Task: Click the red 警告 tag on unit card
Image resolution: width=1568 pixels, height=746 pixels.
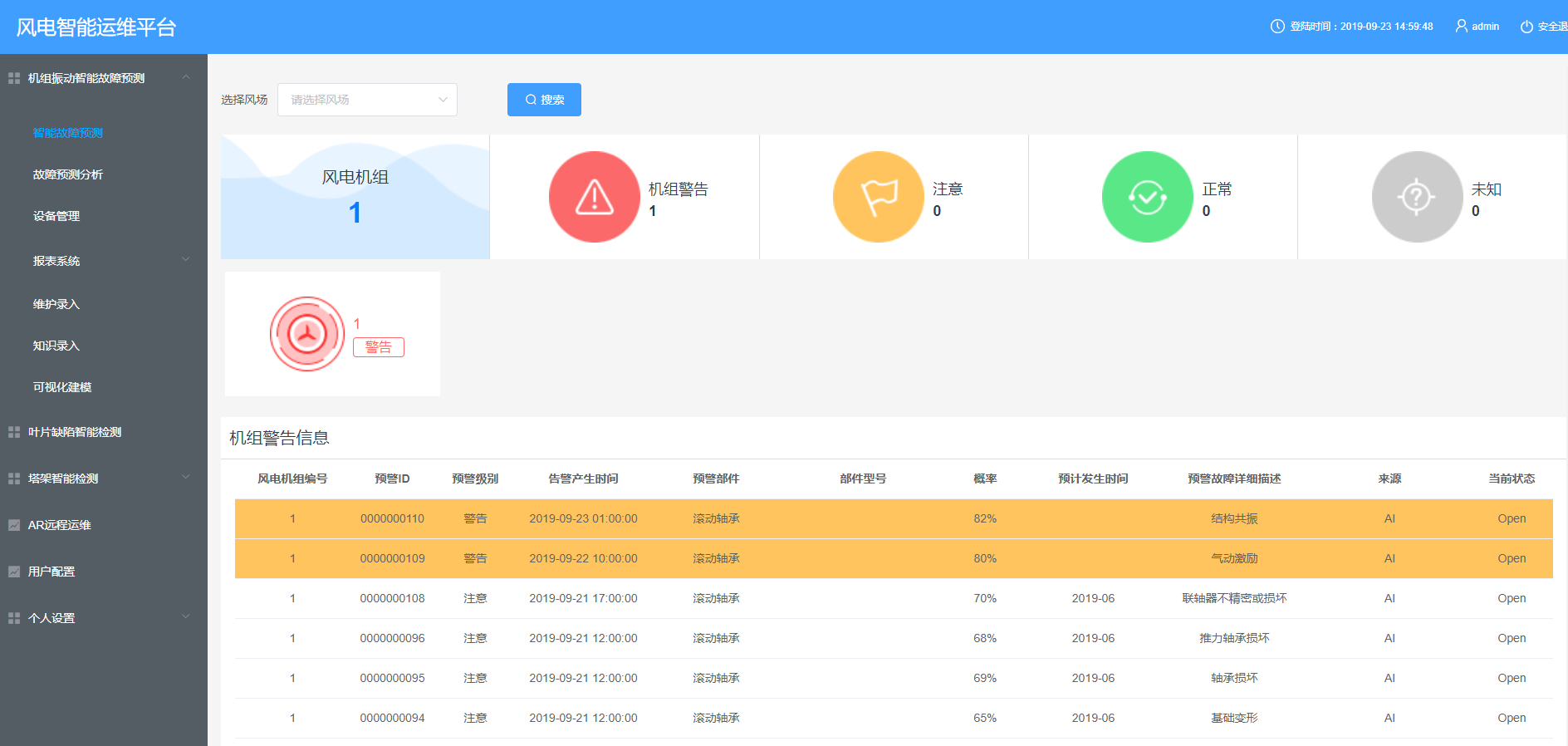Action: pos(379,347)
